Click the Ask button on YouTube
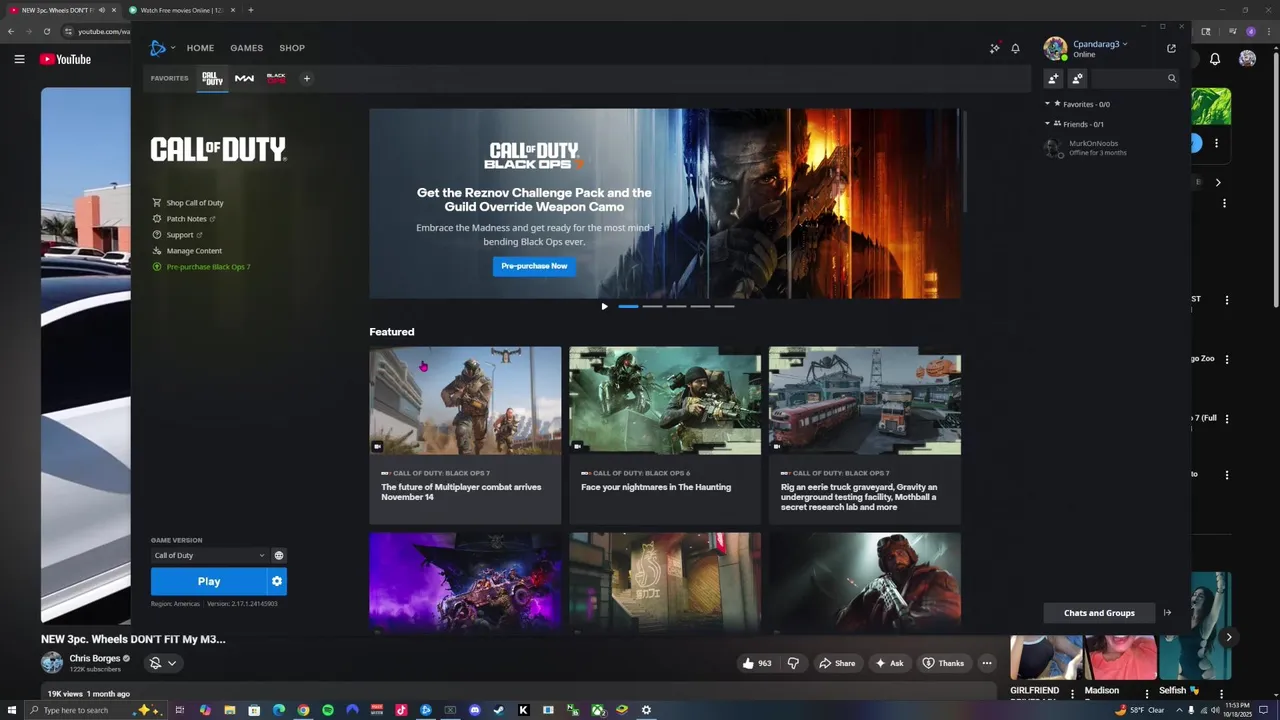Image resolution: width=1280 pixels, height=720 pixels. [889, 663]
